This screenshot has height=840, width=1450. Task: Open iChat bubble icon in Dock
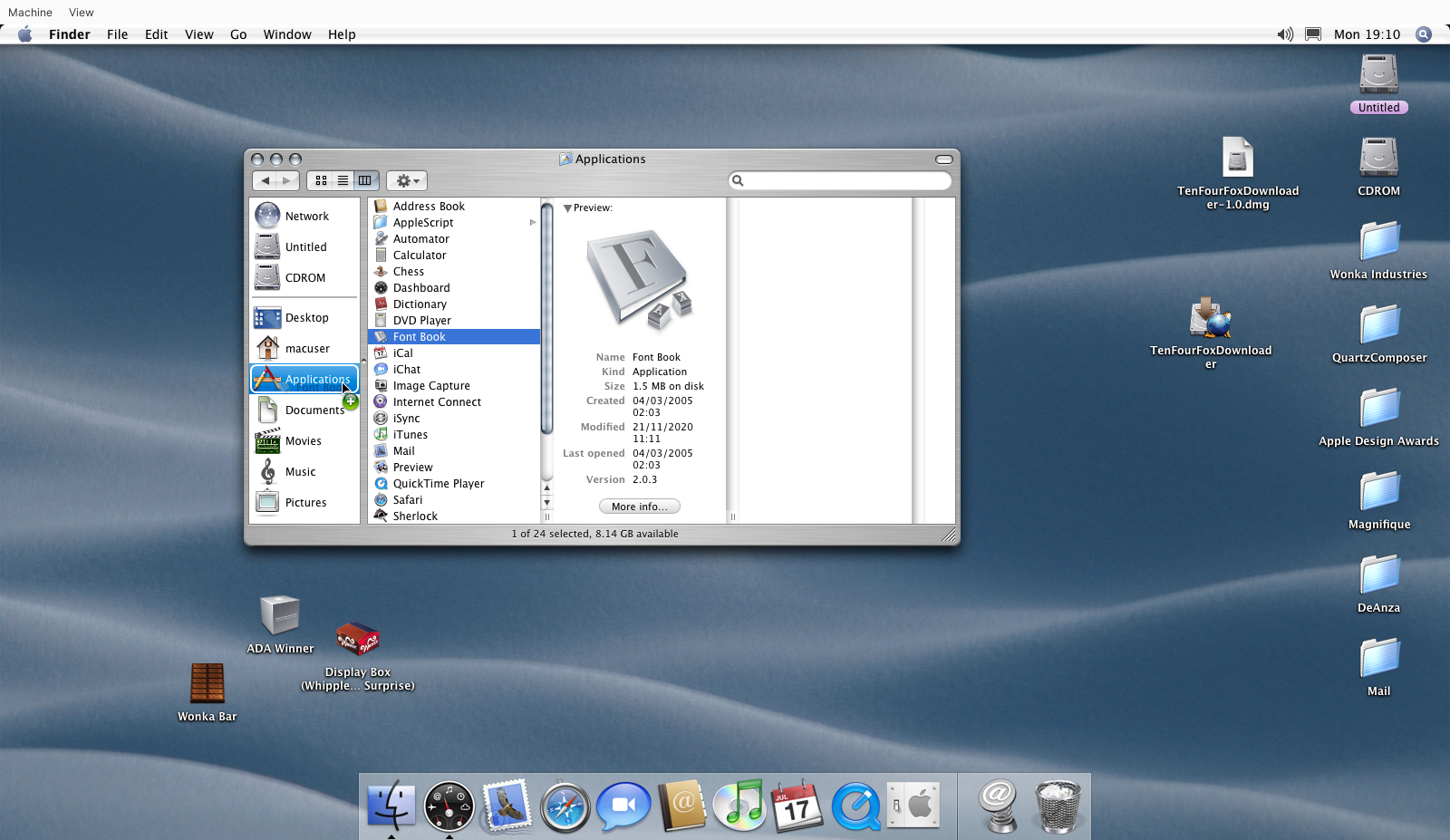coord(623,806)
